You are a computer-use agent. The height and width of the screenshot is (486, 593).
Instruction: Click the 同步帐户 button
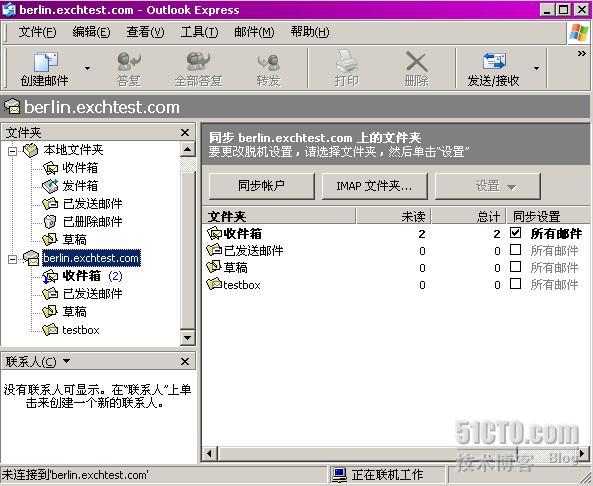261,186
